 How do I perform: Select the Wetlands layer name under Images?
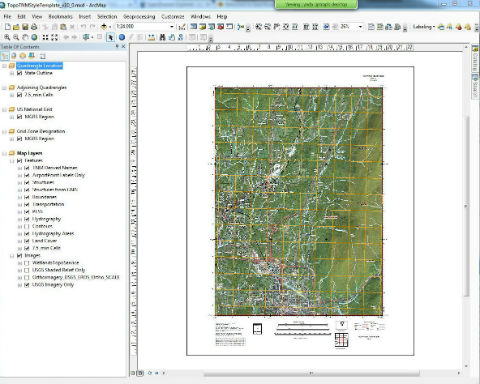pos(56,263)
